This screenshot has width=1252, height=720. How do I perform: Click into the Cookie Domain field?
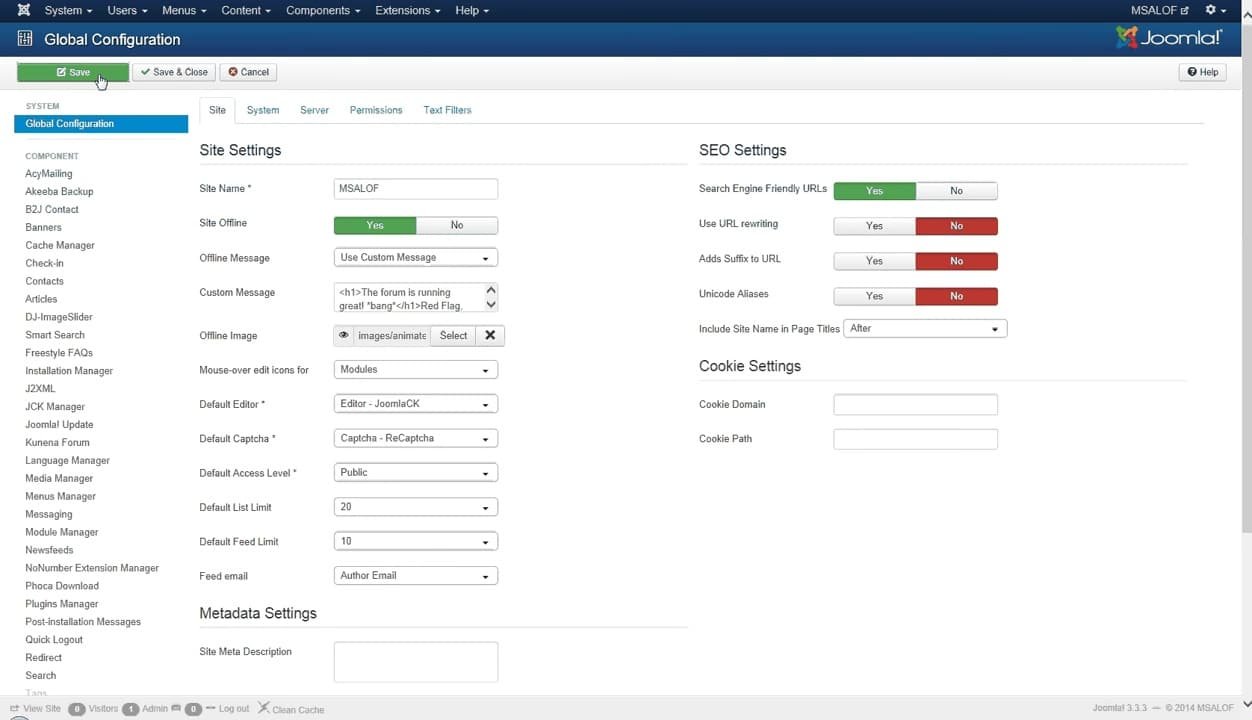[x=915, y=405]
